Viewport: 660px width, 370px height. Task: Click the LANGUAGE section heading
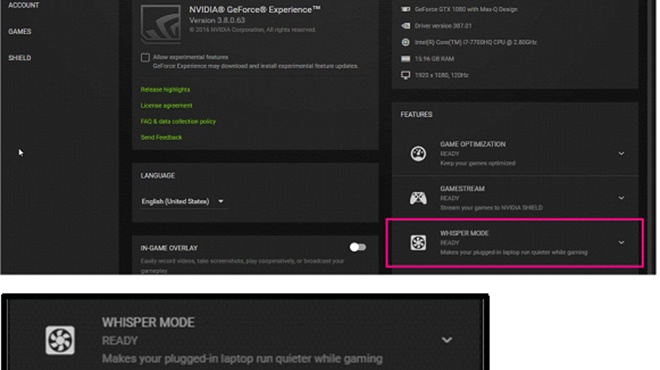157,176
